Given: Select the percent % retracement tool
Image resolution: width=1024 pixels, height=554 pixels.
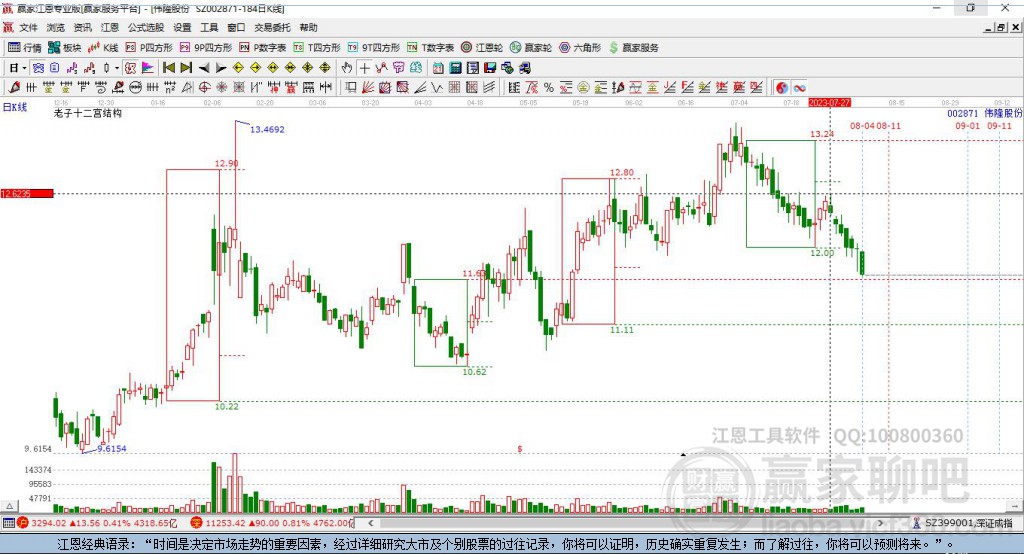Looking at the screenshot, I should (549, 88).
